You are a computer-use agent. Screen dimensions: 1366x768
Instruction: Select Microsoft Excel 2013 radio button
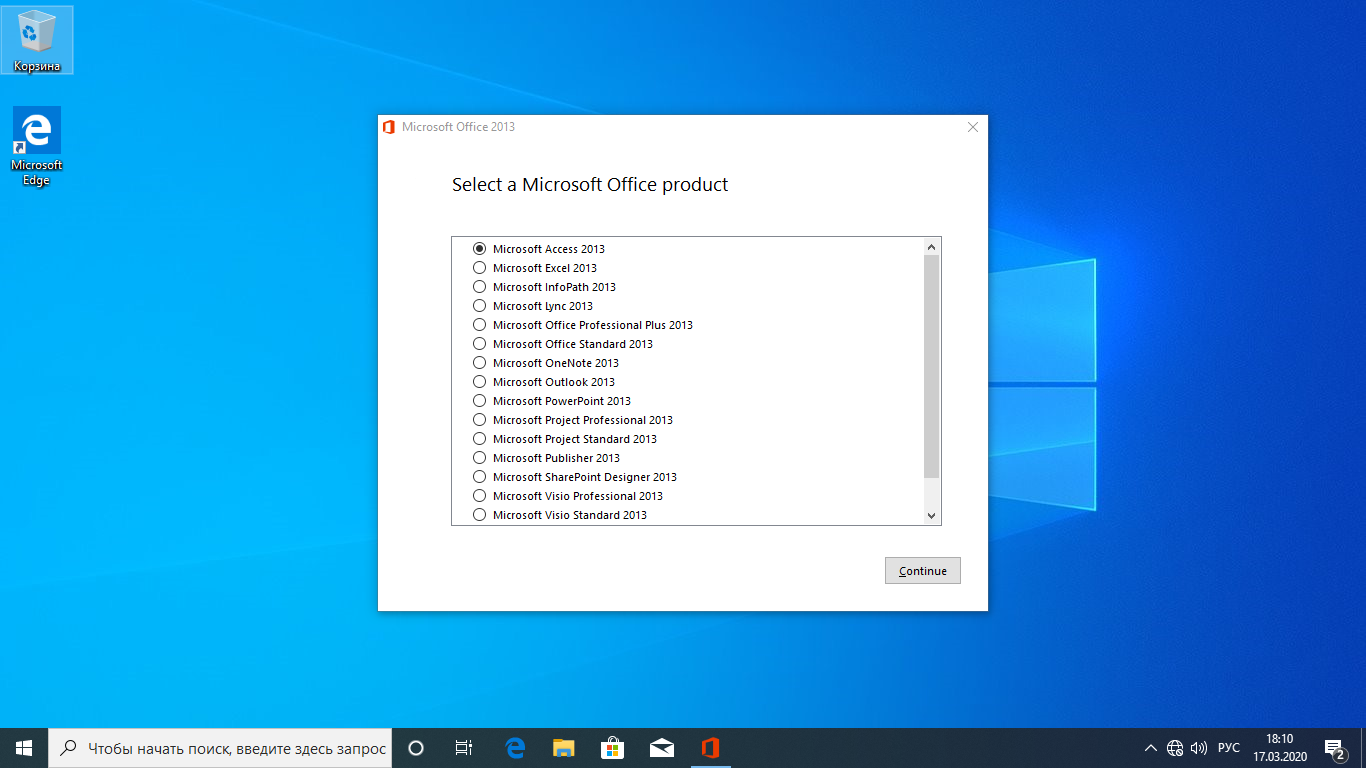[480, 267]
